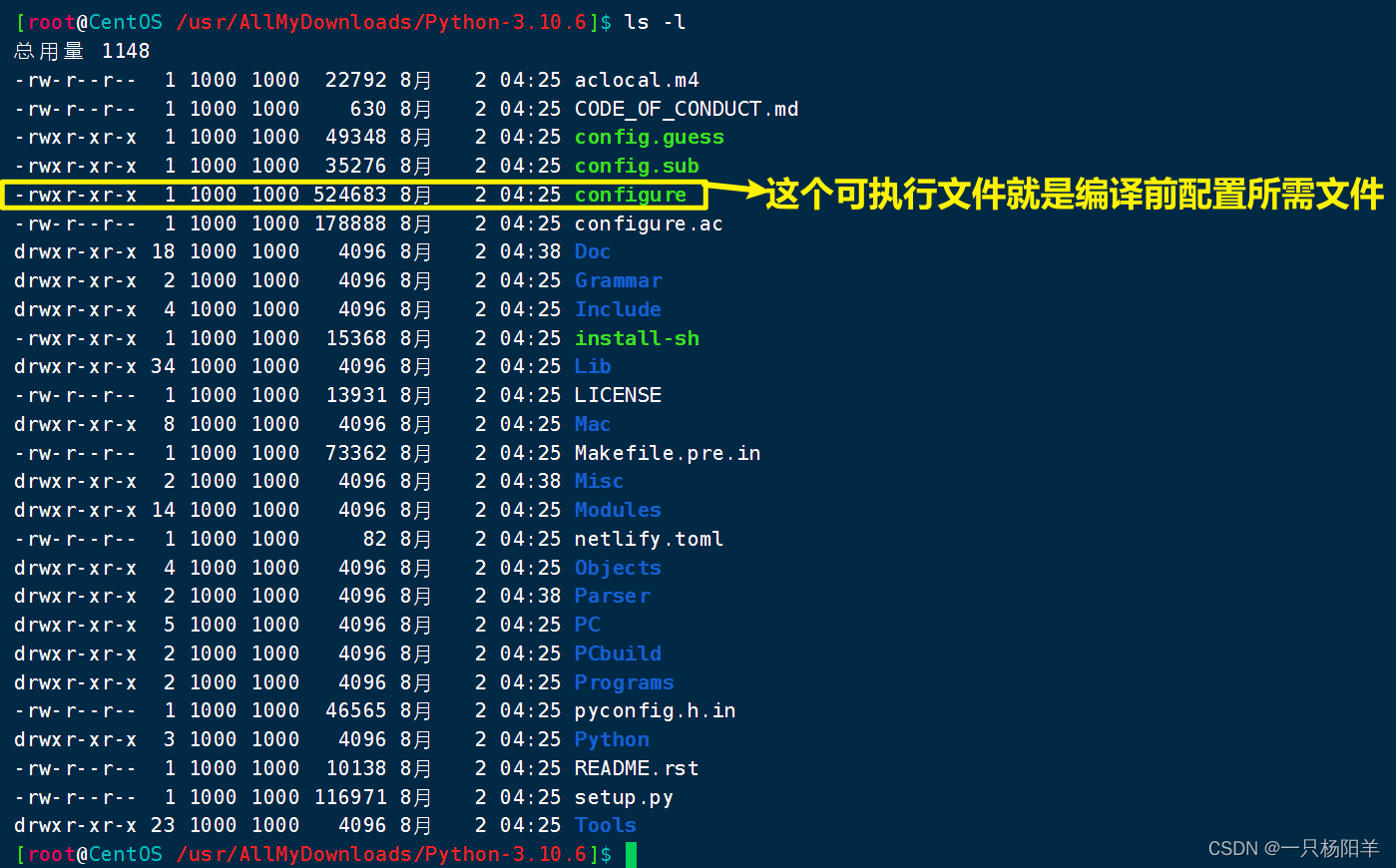Click the permissions string on the configure row
1396x868 pixels.
pos(76,195)
